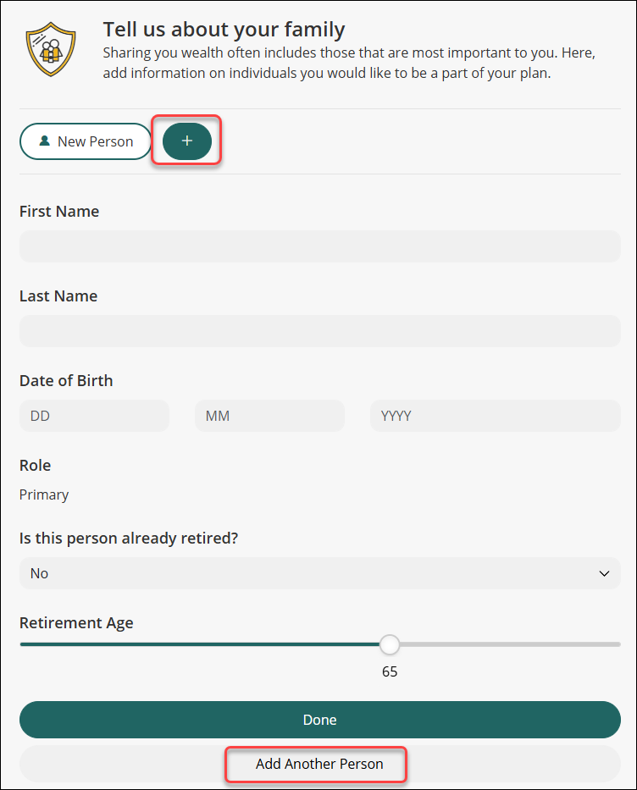
Task: Open the already retired dropdown showing No
Action: pos(320,573)
